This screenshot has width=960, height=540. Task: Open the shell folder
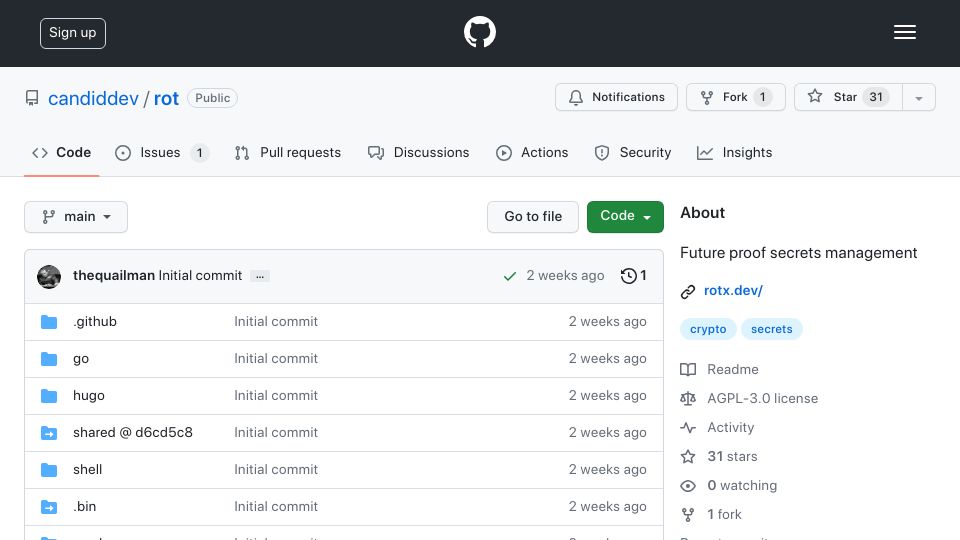(x=88, y=470)
